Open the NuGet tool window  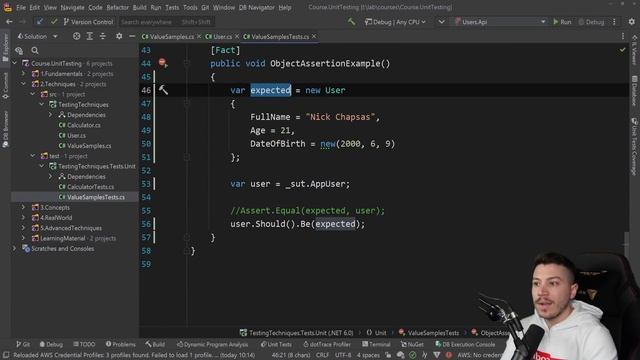412,344
